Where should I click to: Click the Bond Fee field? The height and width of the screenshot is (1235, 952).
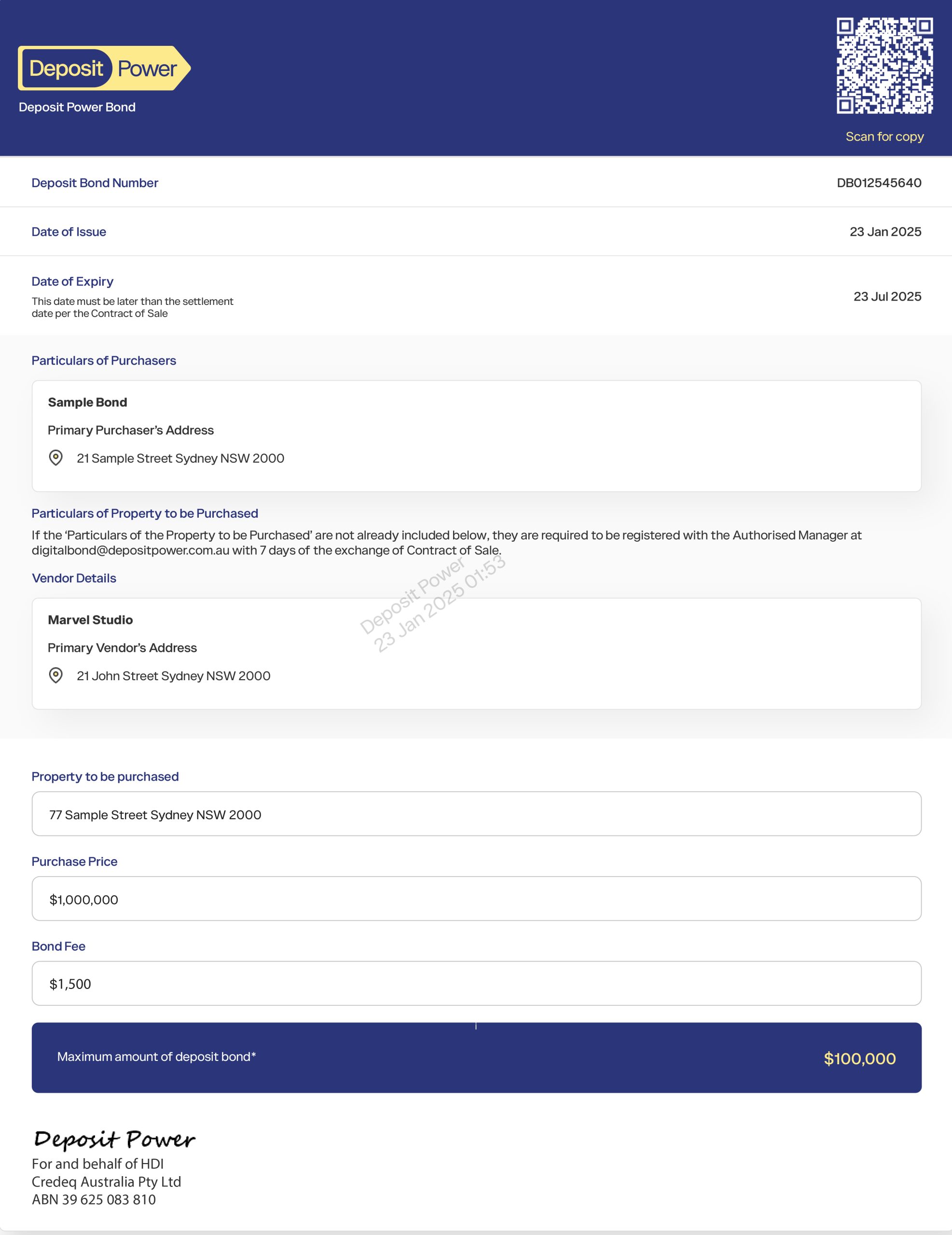point(476,983)
